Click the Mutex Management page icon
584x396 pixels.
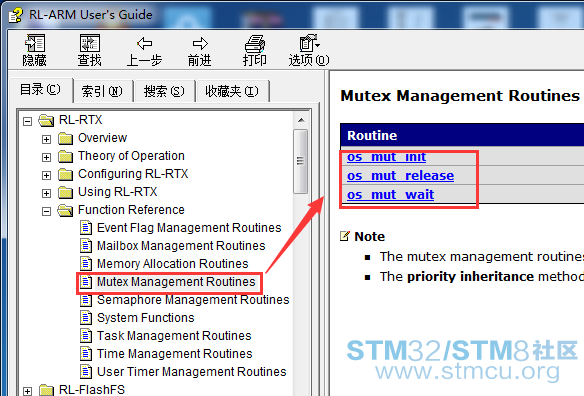pos(86,282)
